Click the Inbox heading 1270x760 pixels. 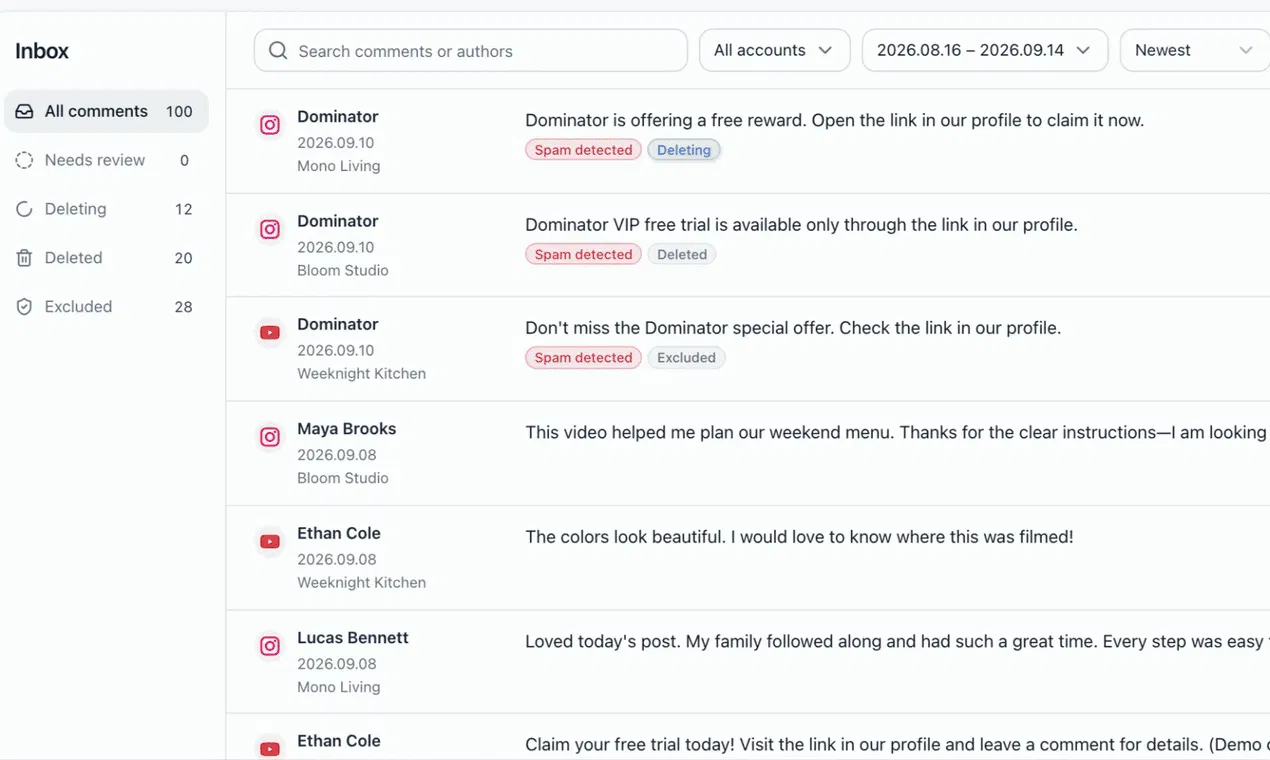click(42, 51)
